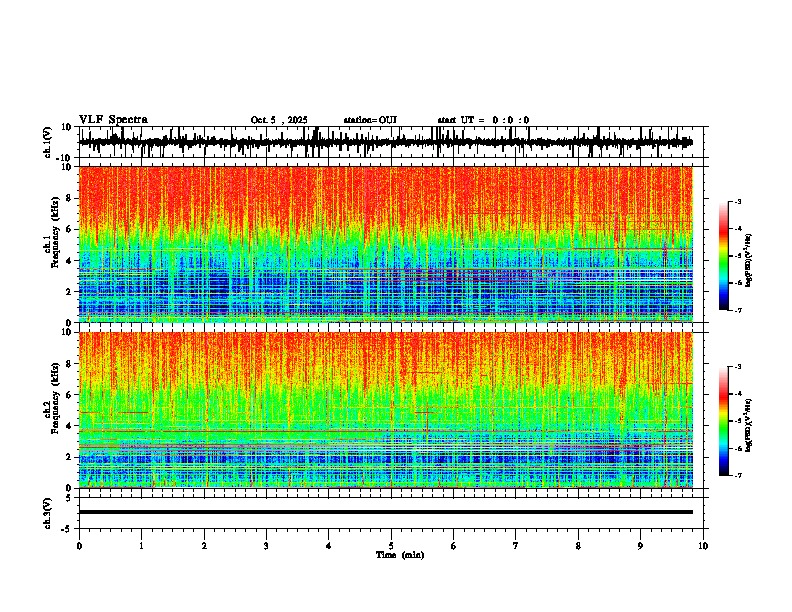This screenshot has width=792, height=612.
Task: Click inside the ch.2 spectrogram panel
Action: point(385,410)
